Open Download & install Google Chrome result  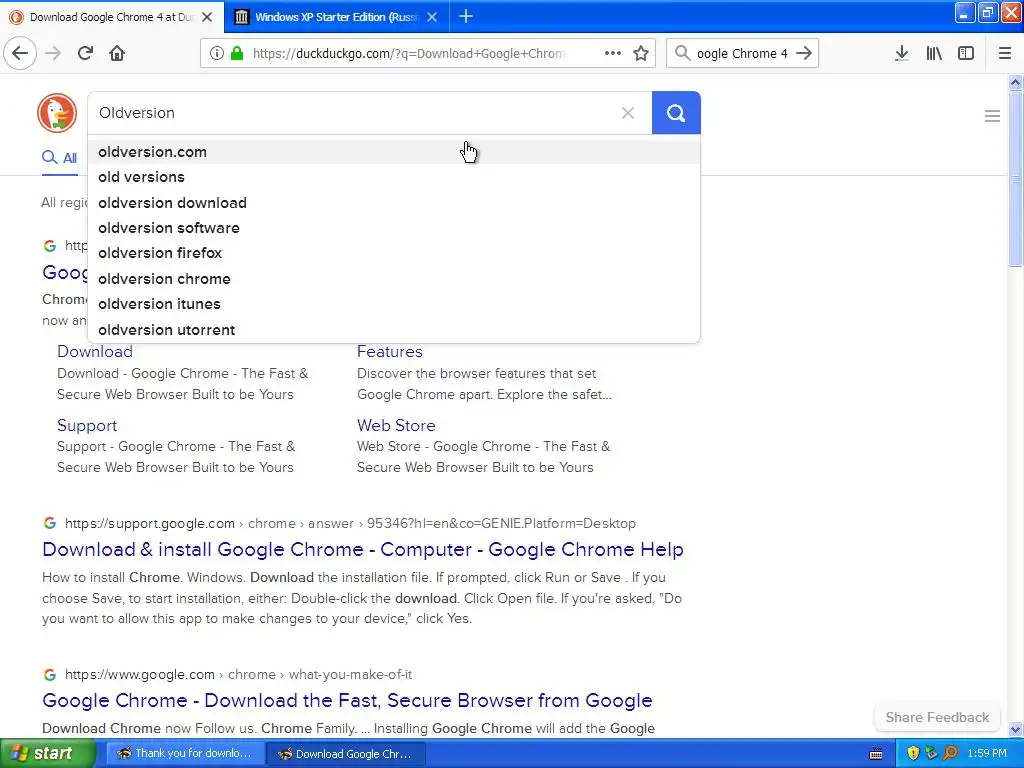(362, 549)
